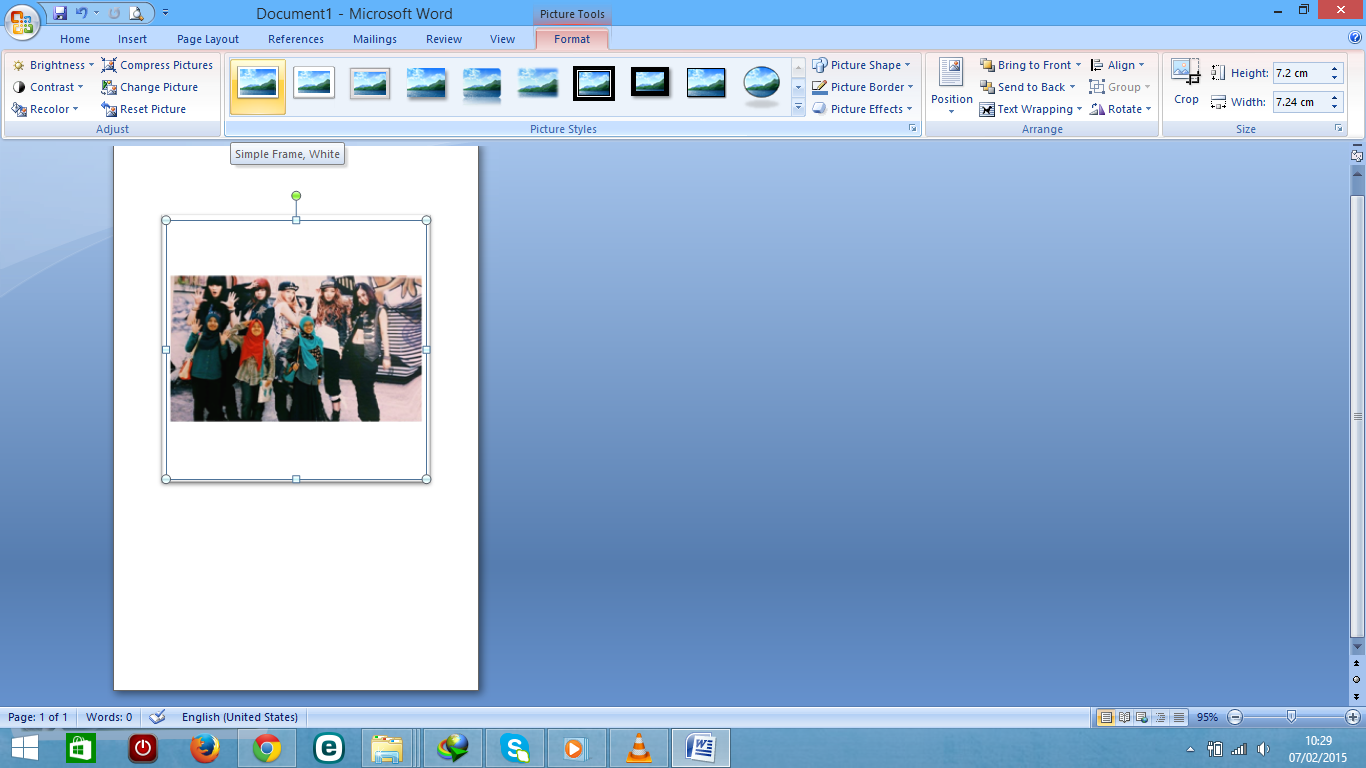
Task: Open the Recolor dropdown
Action: pyautogui.click(x=45, y=109)
